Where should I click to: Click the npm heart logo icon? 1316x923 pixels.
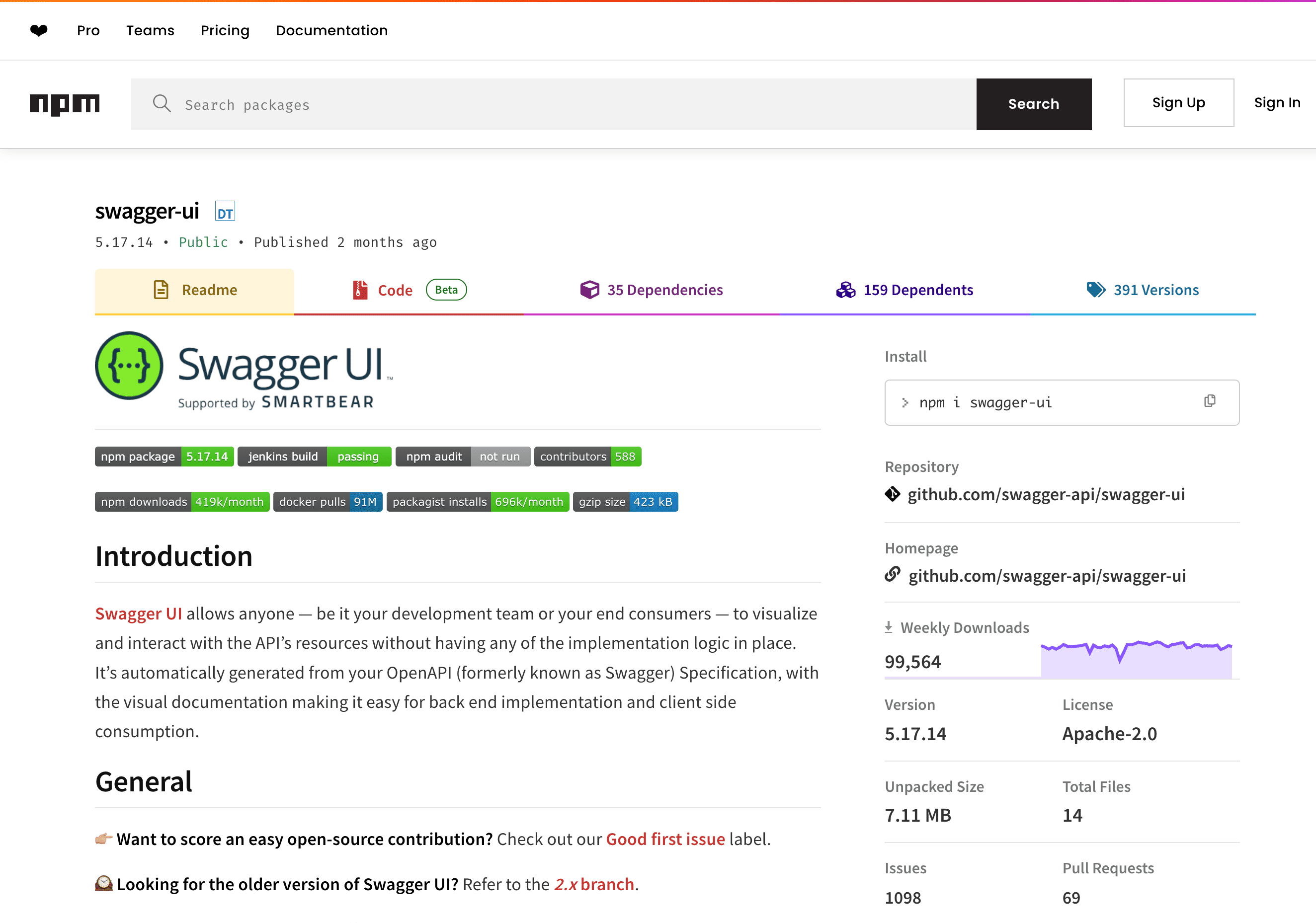(38, 30)
